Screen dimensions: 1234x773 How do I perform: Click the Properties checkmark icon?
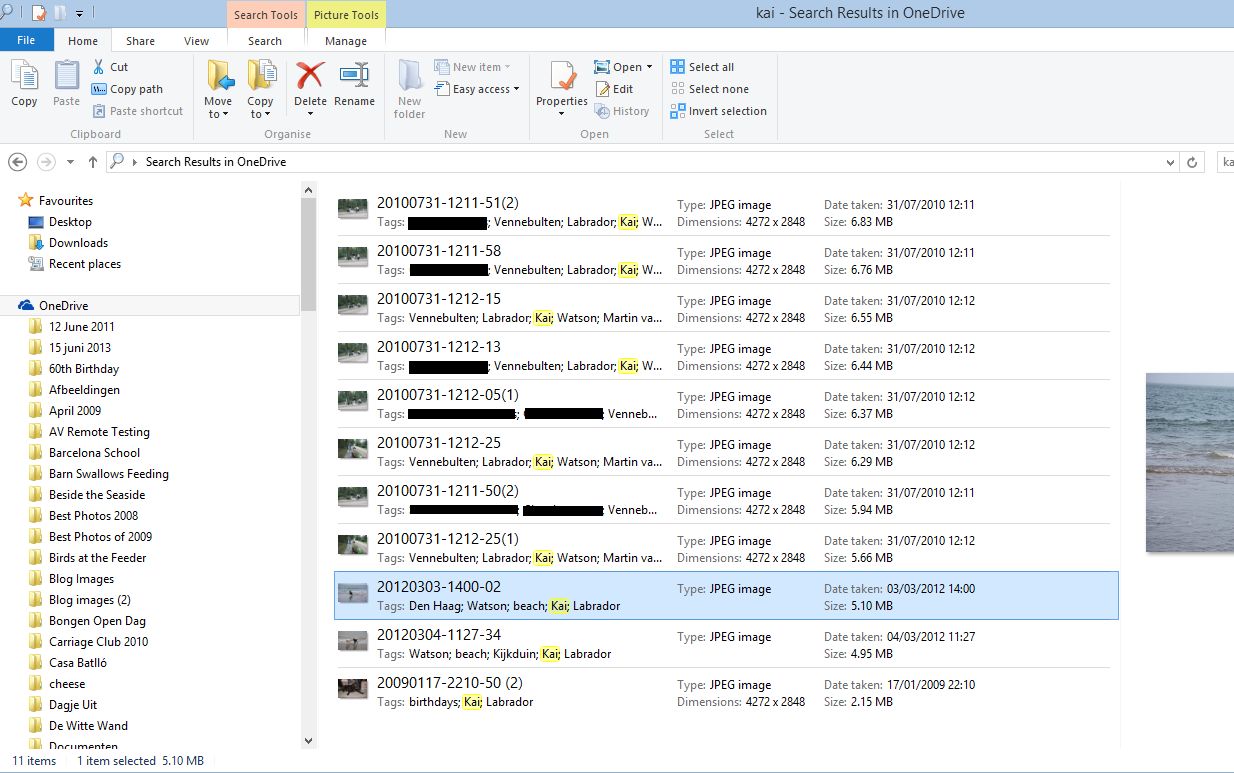(x=561, y=76)
